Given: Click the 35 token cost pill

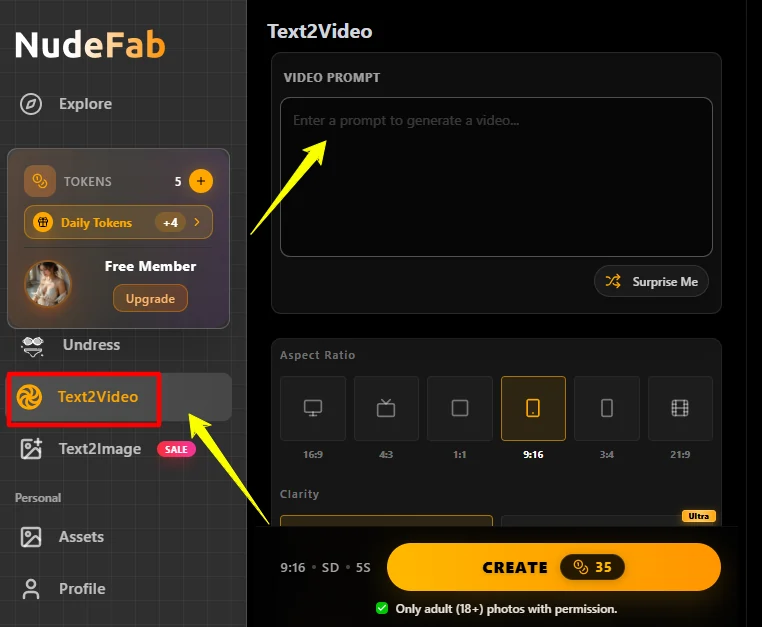Looking at the screenshot, I should (592, 567).
